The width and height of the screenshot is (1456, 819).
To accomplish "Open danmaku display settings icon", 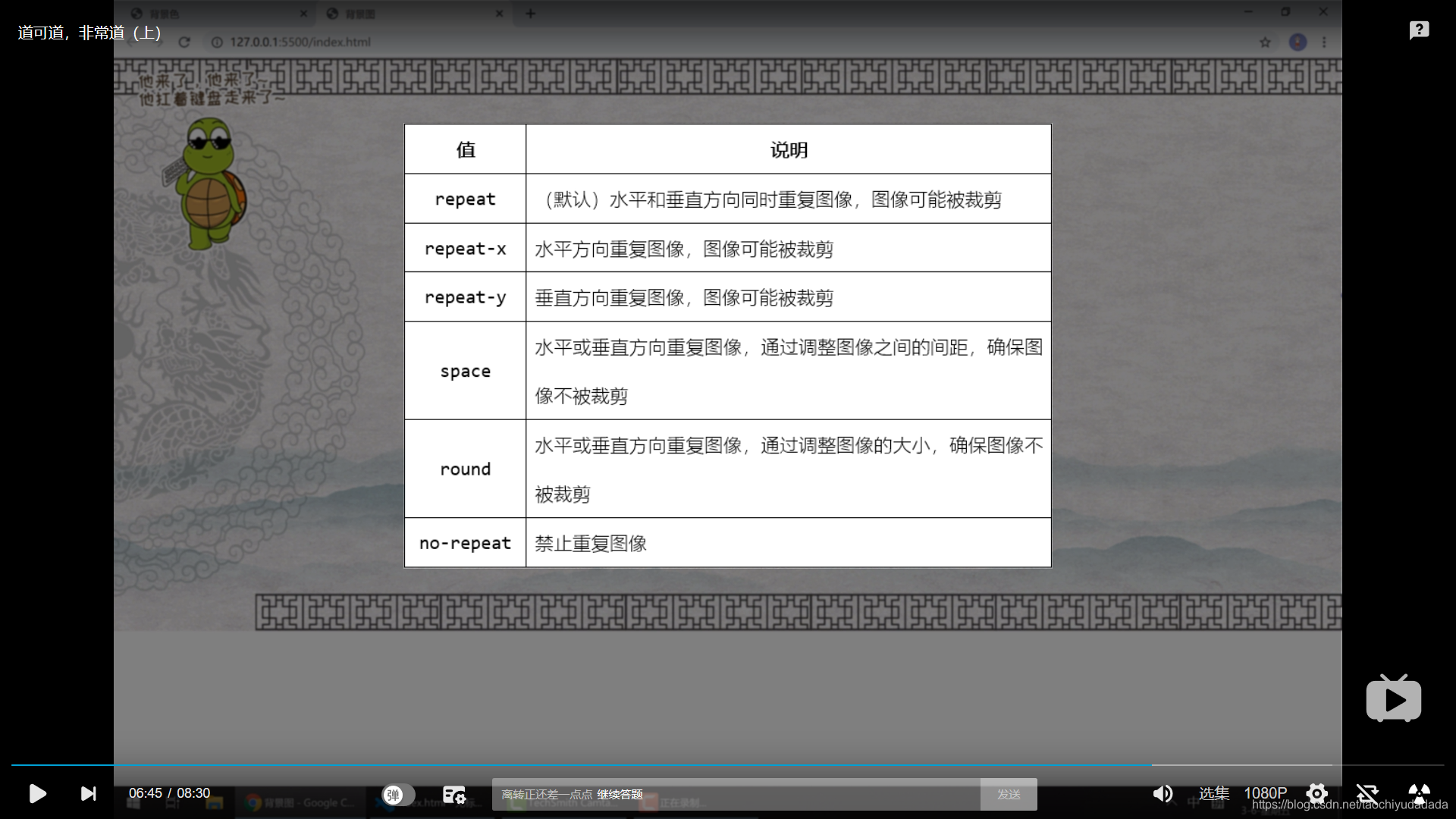I will 453,794.
